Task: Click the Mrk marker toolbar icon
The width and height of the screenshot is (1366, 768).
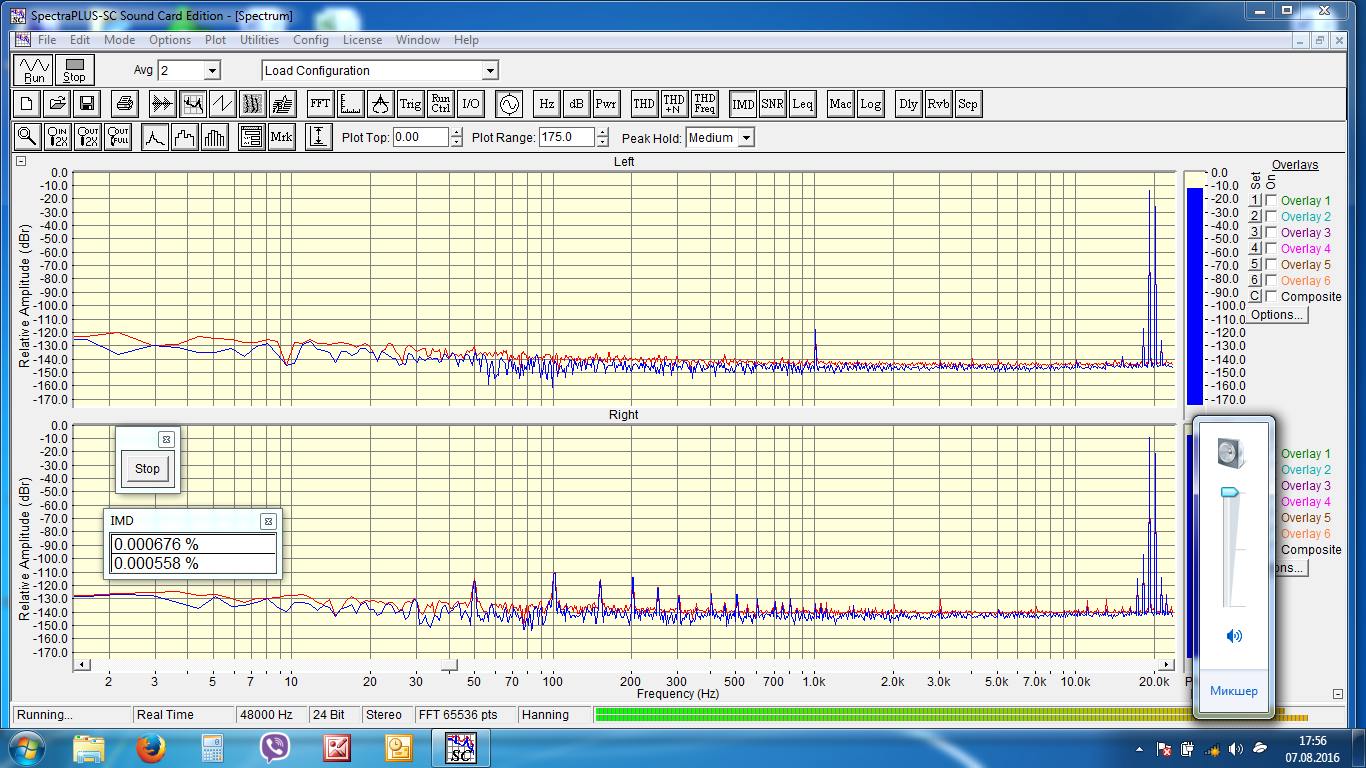Action: [281, 138]
